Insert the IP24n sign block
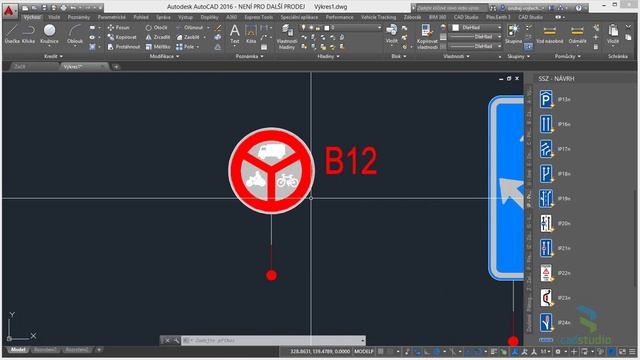The image size is (640, 360). [546, 322]
